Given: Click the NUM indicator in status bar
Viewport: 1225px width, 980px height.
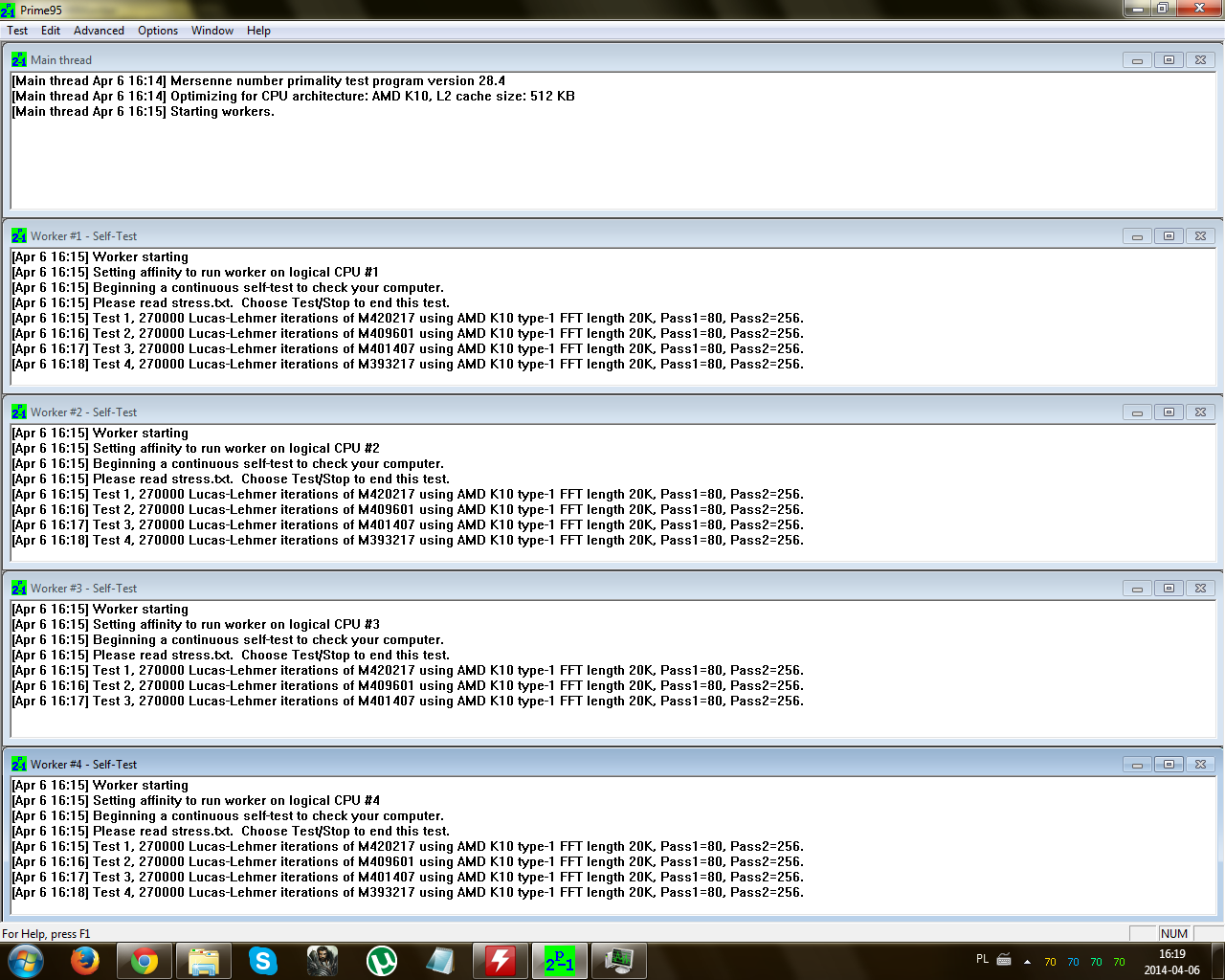Looking at the screenshot, I should [x=1173, y=934].
